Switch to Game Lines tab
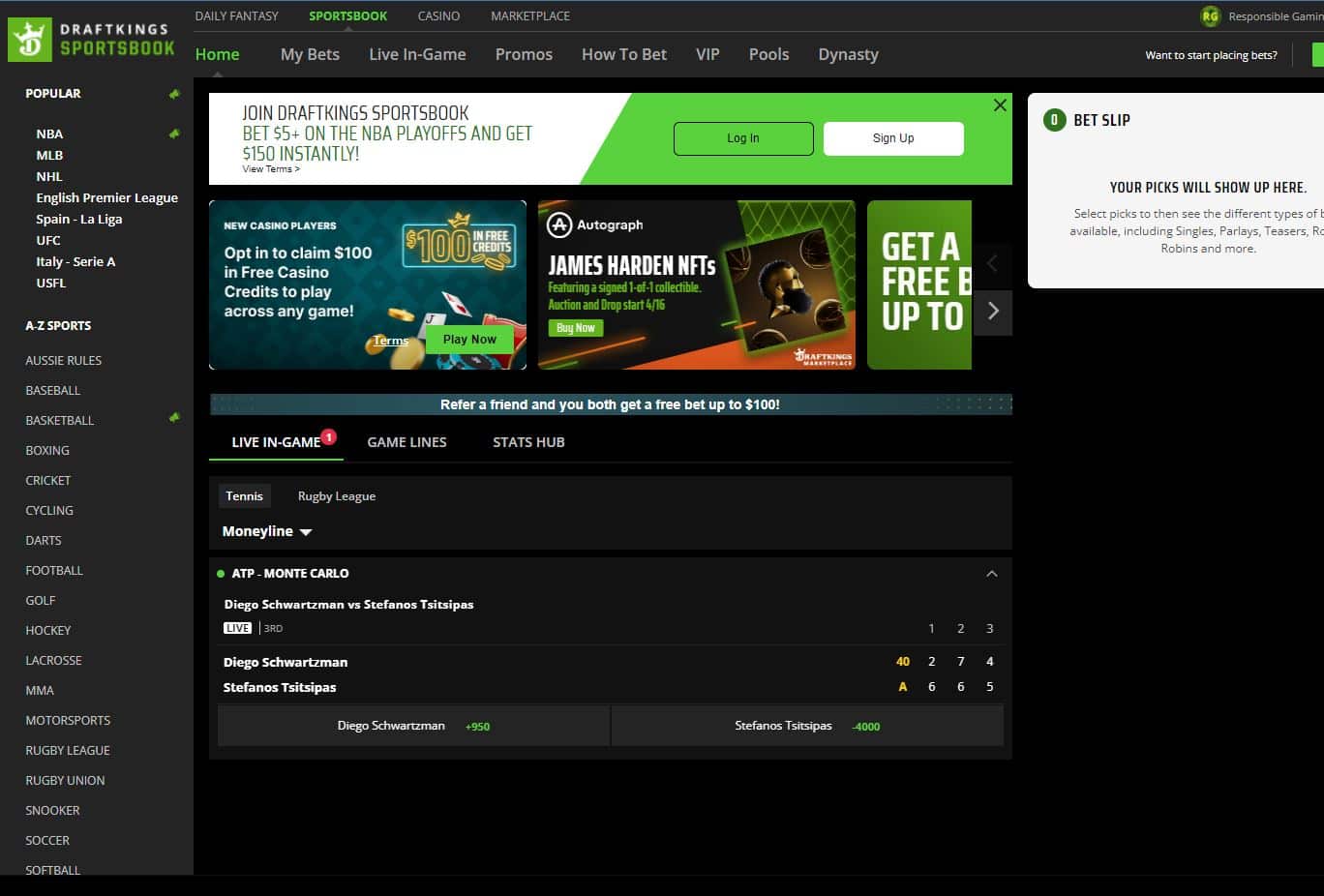This screenshot has width=1324, height=896. tap(406, 442)
